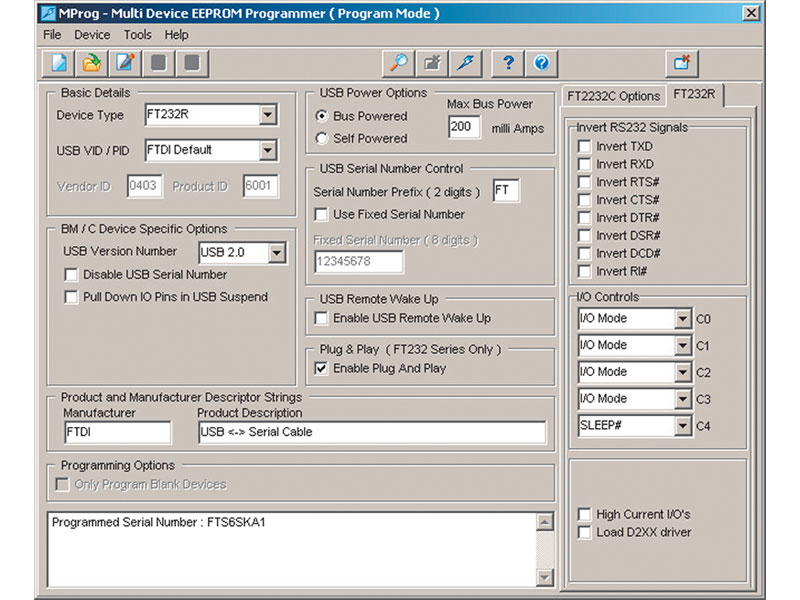Click the log scrollbar up arrow

tap(545, 522)
